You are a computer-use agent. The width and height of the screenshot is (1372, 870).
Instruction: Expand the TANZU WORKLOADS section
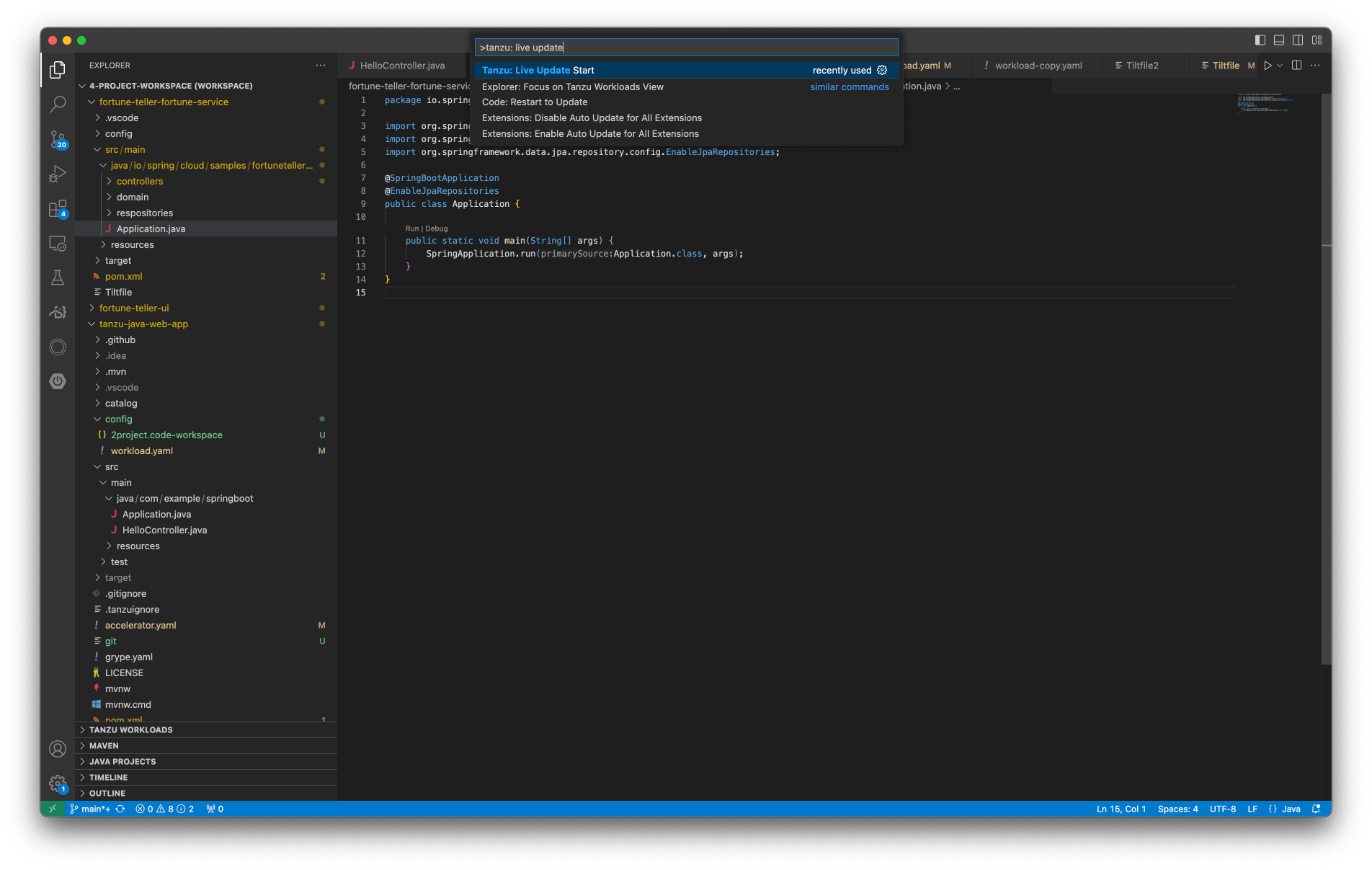[130, 729]
